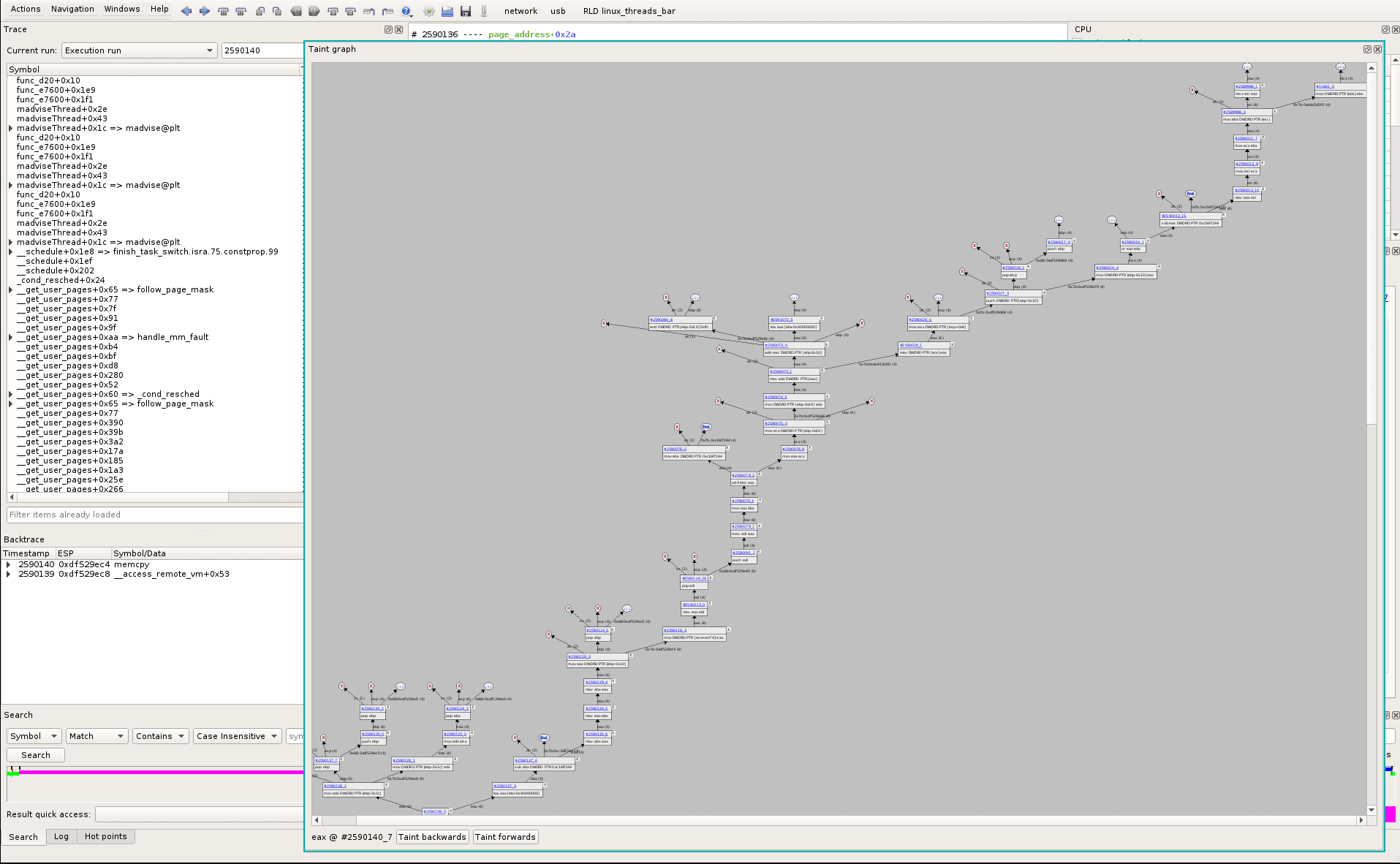Open the settings gear icon
Screen dimensions: 1400x864
429,11
